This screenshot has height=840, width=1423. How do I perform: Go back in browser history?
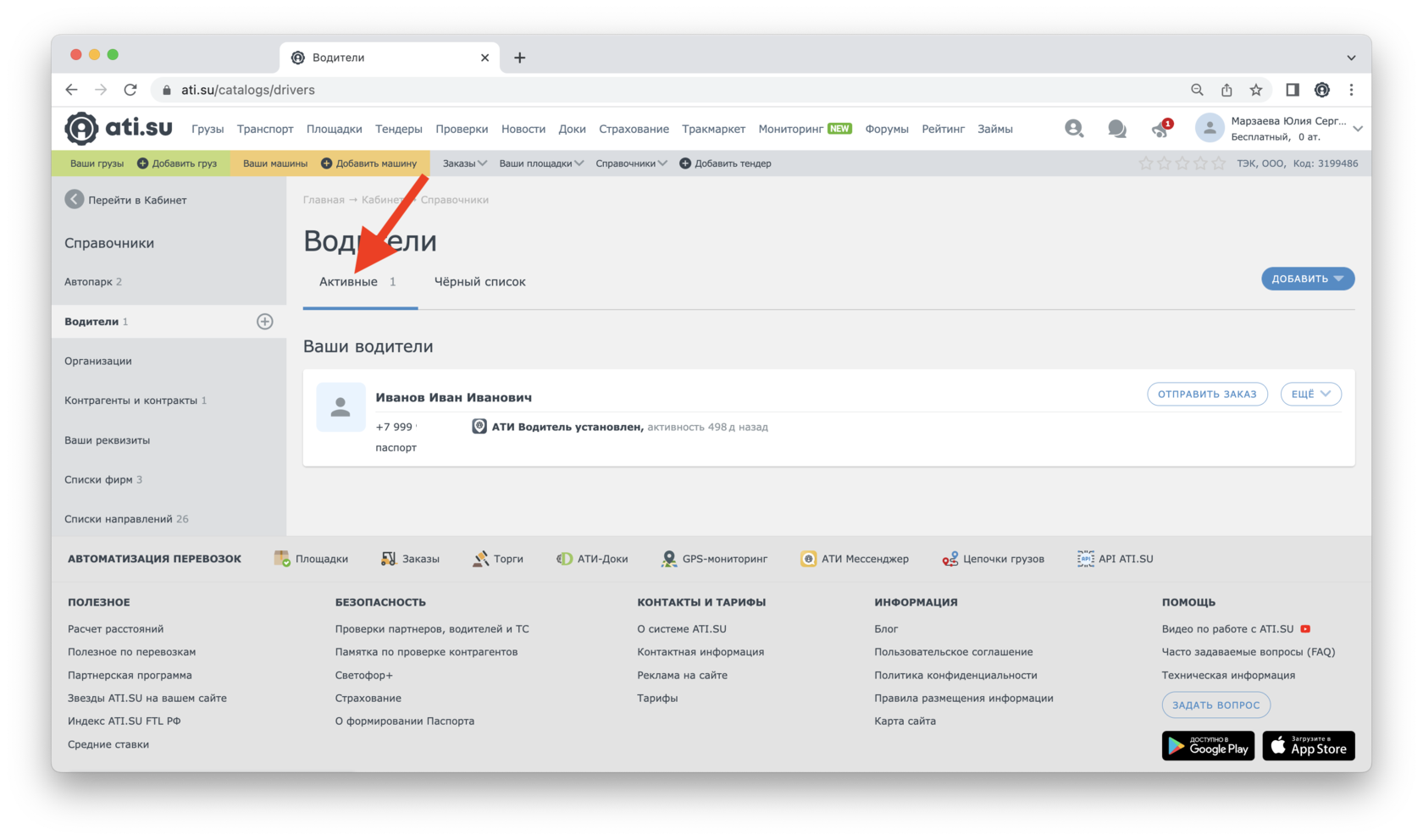tap(71, 90)
